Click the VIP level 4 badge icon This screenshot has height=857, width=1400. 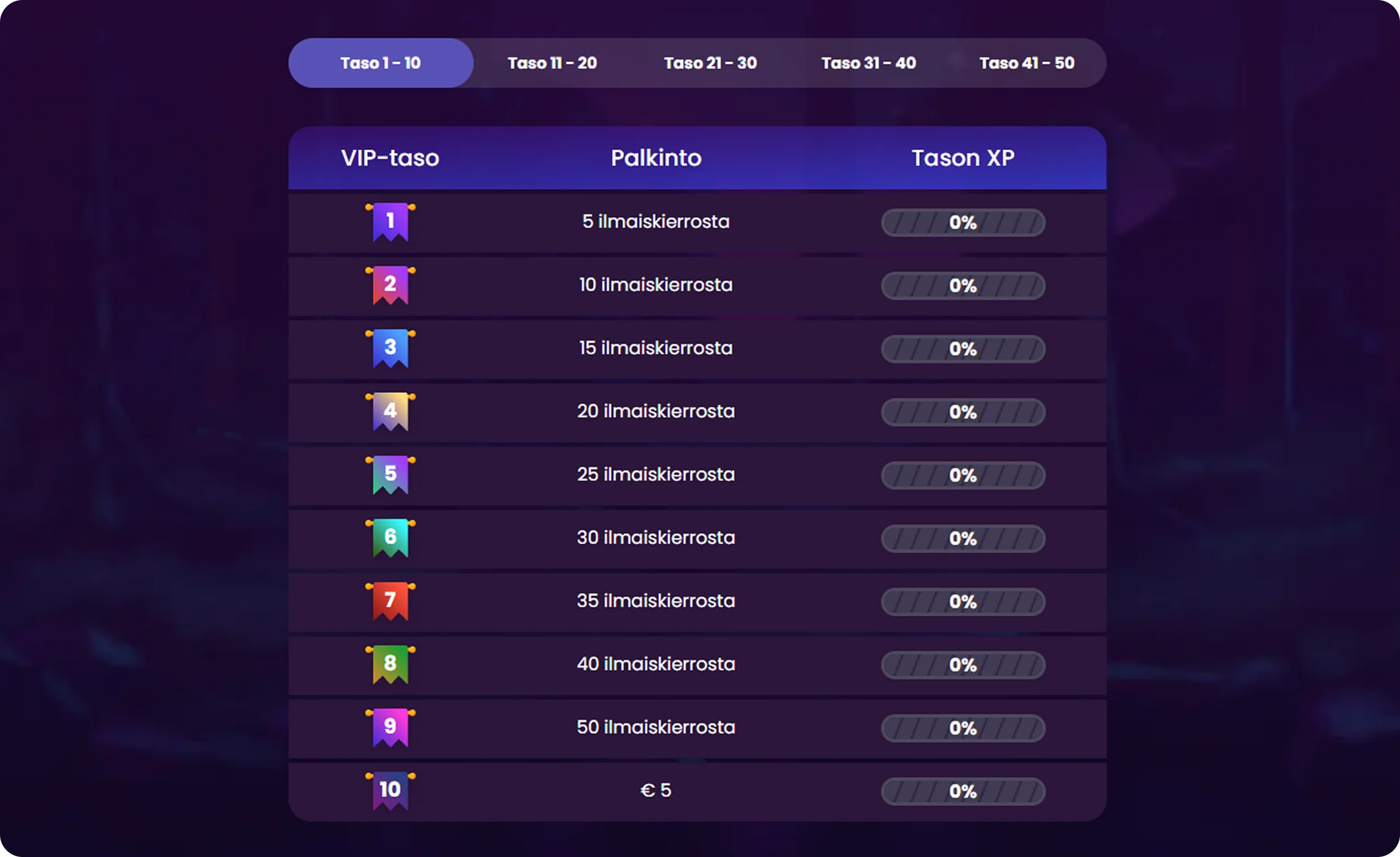point(390,411)
